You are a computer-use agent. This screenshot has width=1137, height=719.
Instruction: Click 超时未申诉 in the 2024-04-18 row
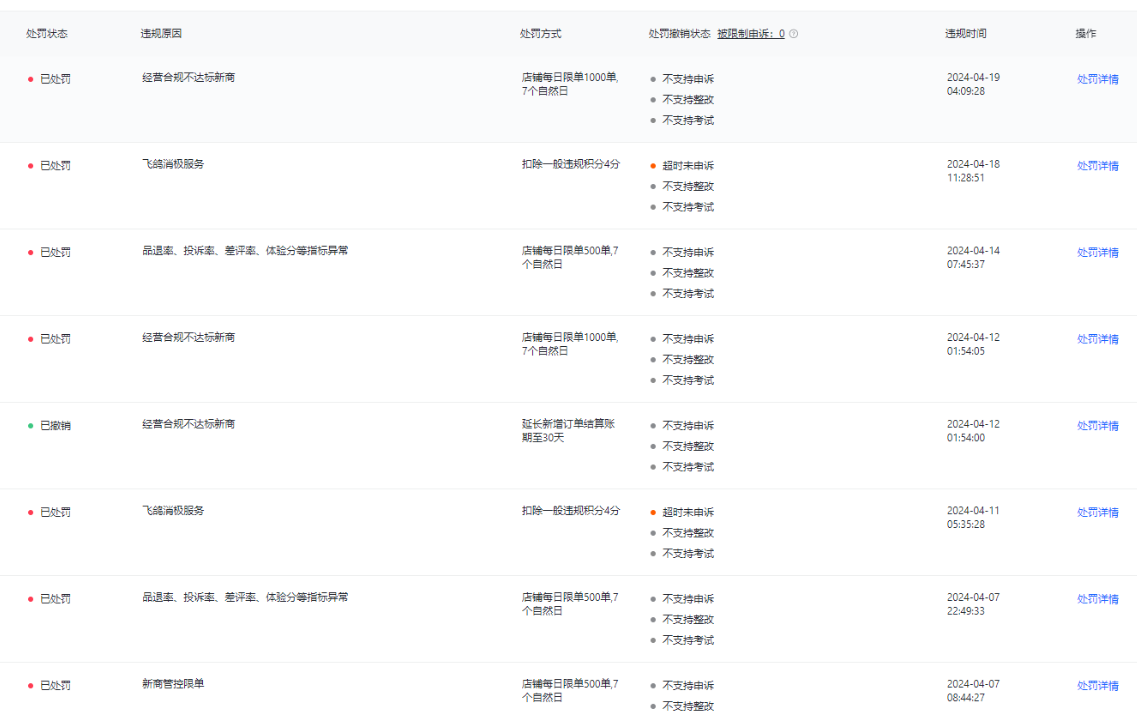(688, 166)
